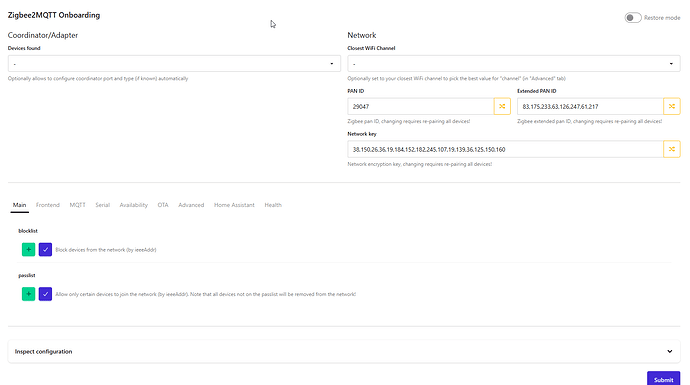Go to the Availability tab
The width and height of the screenshot is (690, 385).
click(134, 205)
